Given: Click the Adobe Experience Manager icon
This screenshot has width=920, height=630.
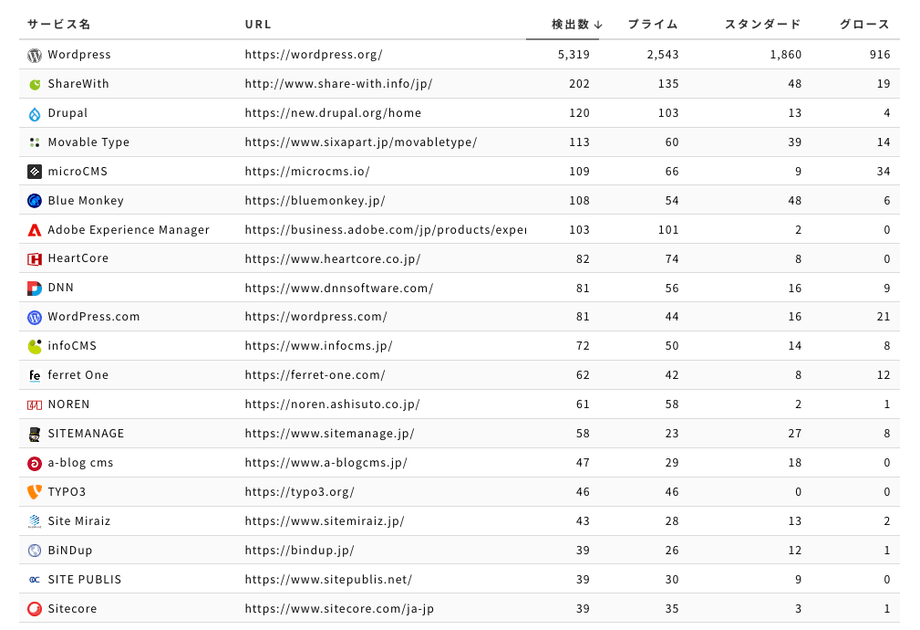Looking at the screenshot, I should pos(35,230).
